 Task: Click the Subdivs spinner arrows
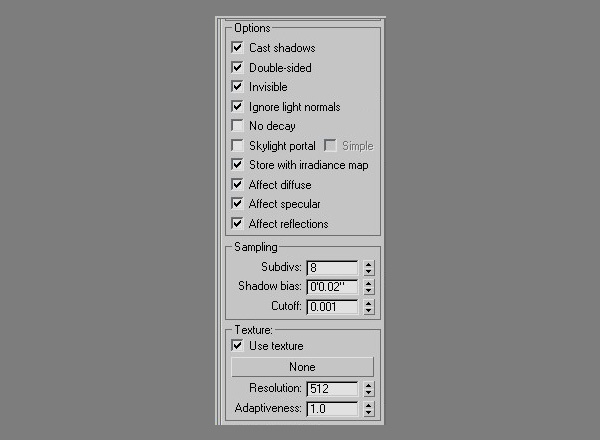tap(369, 268)
